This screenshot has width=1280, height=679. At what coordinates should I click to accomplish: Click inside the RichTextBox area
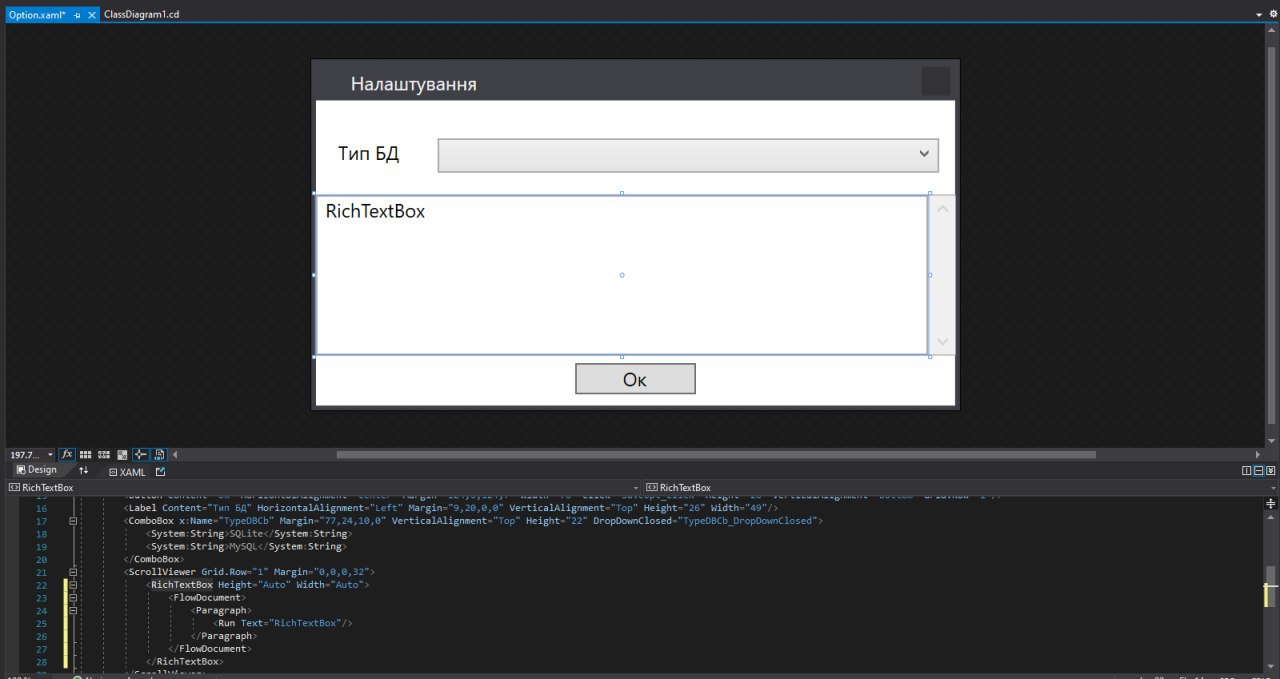[621, 275]
